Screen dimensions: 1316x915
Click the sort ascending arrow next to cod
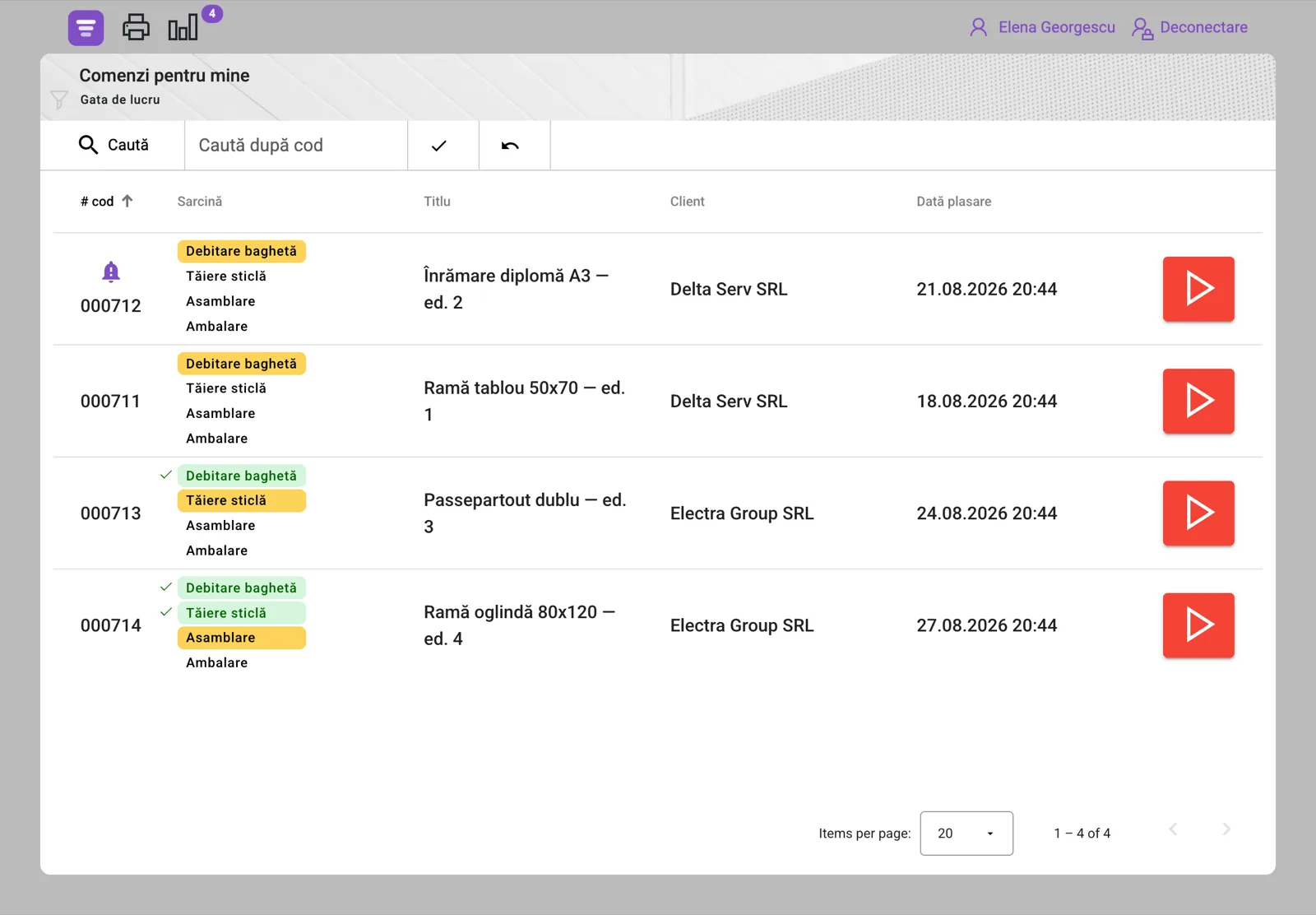pos(127,201)
